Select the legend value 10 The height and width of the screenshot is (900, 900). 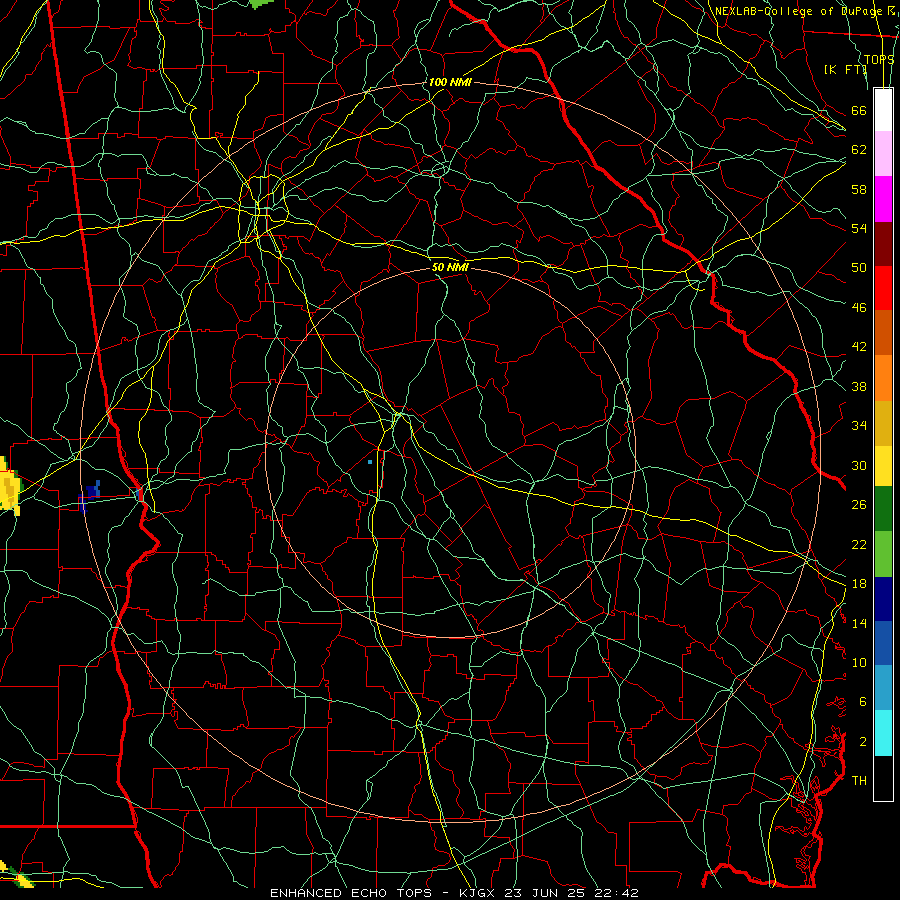coord(859,662)
